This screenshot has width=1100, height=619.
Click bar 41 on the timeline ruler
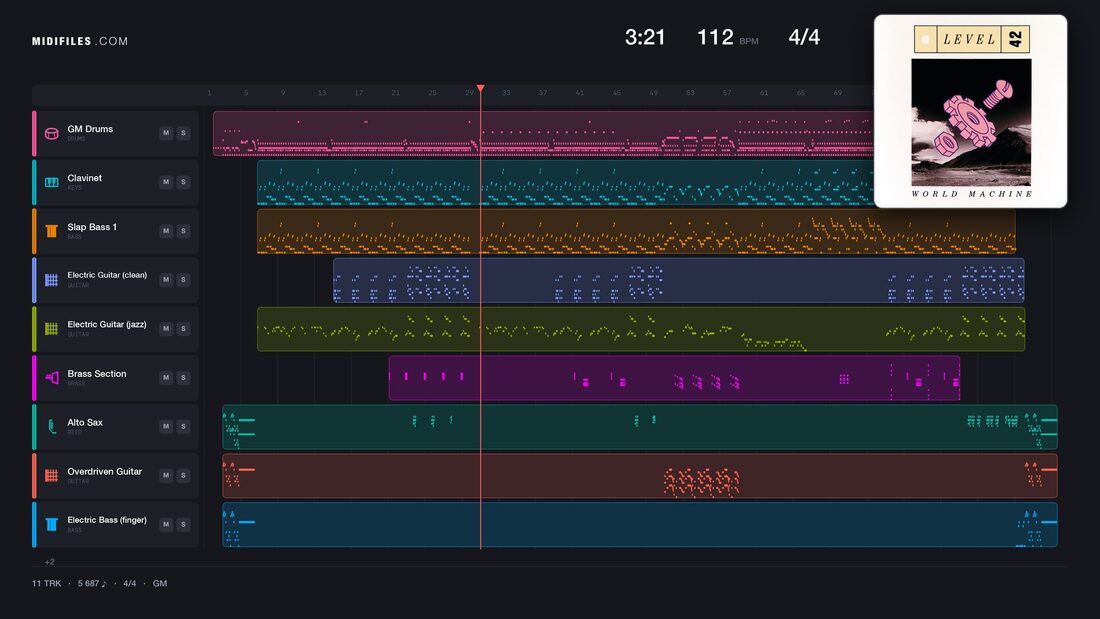pos(579,93)
